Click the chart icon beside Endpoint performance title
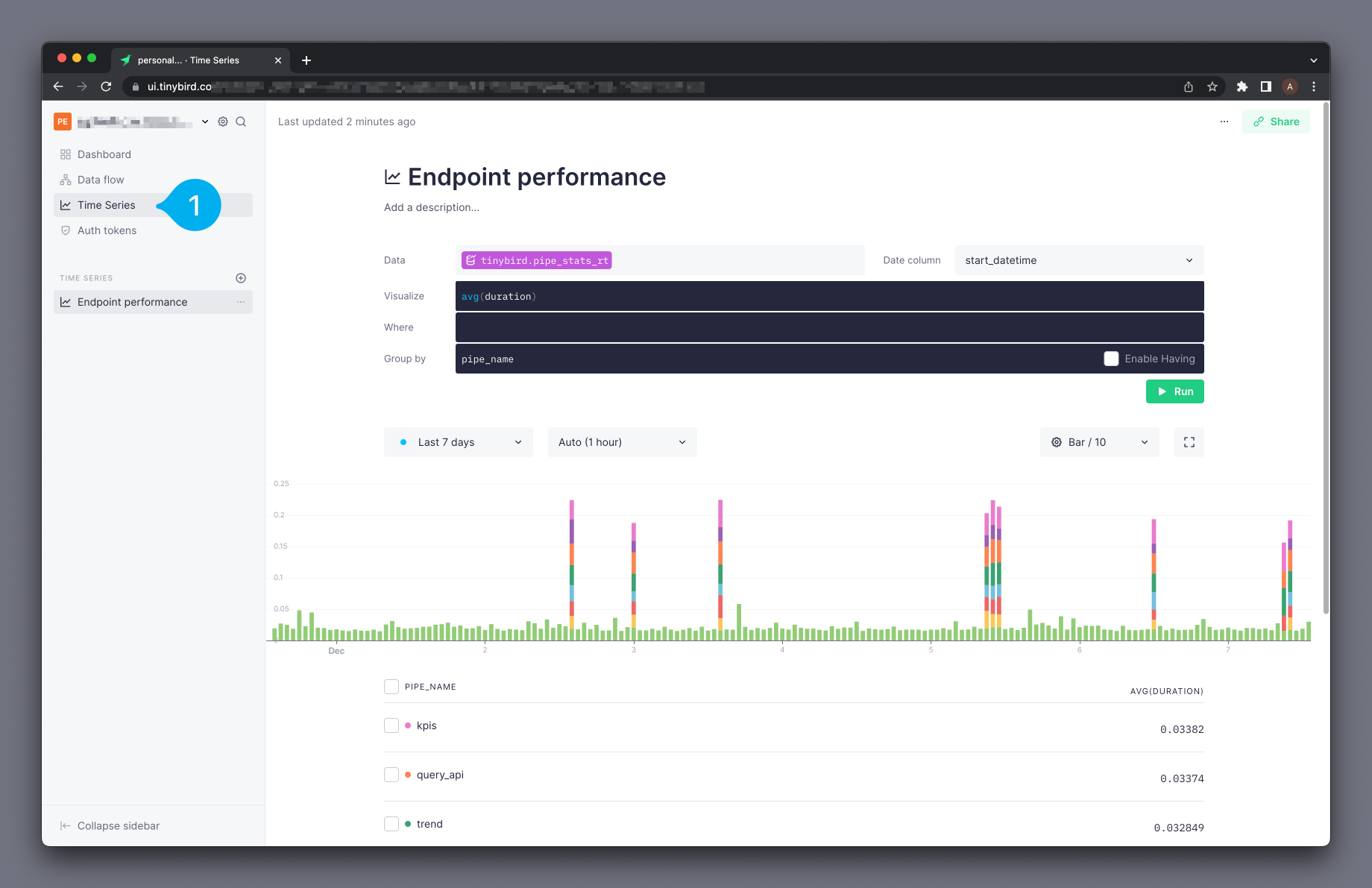Image resolution: width=1372 pixels, height=888 pixels. tap(392, 177)
